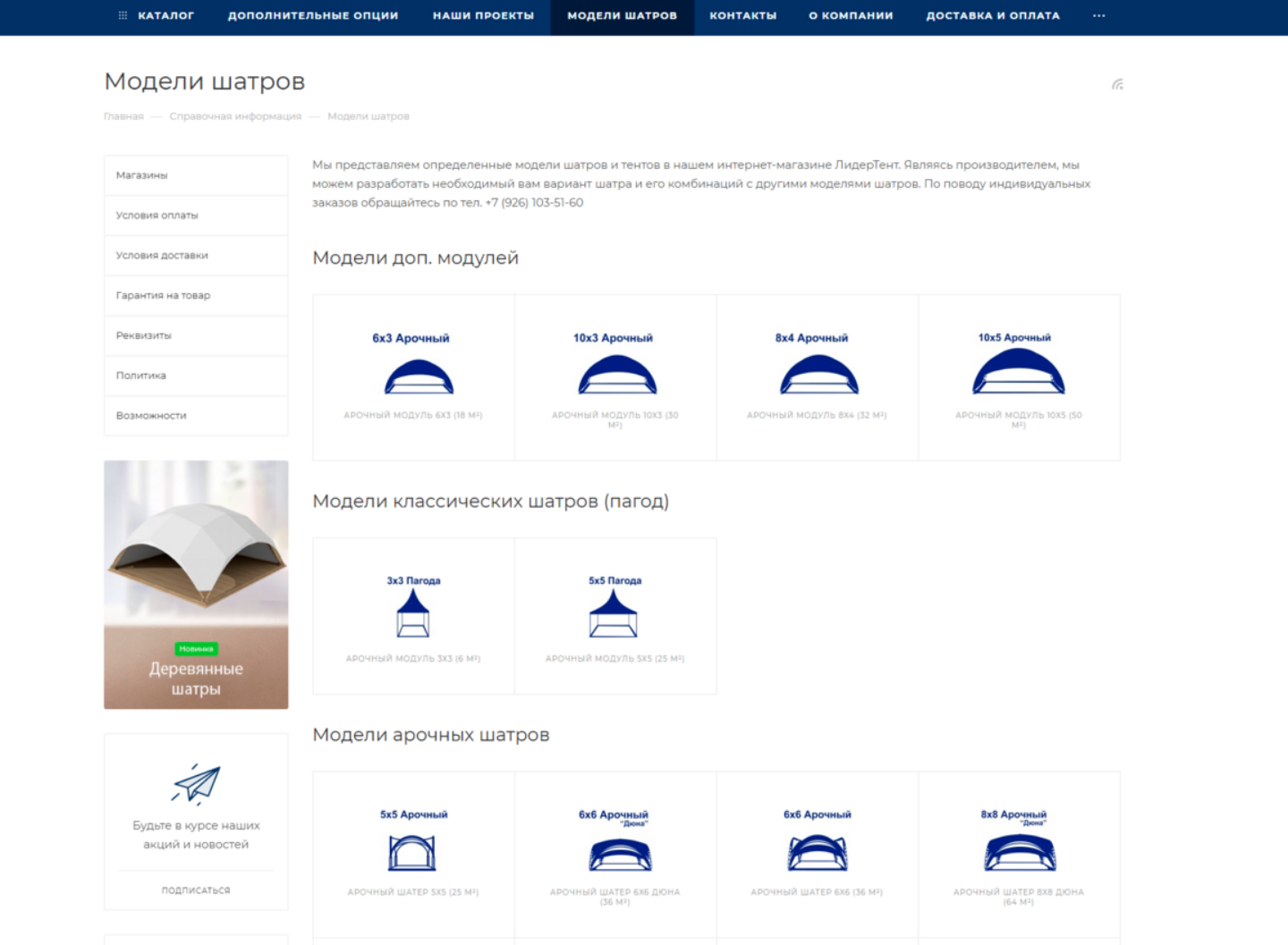
Task: Click caption Арочный модуль 5x5 (25 м²)
Action: click(614, 659)
